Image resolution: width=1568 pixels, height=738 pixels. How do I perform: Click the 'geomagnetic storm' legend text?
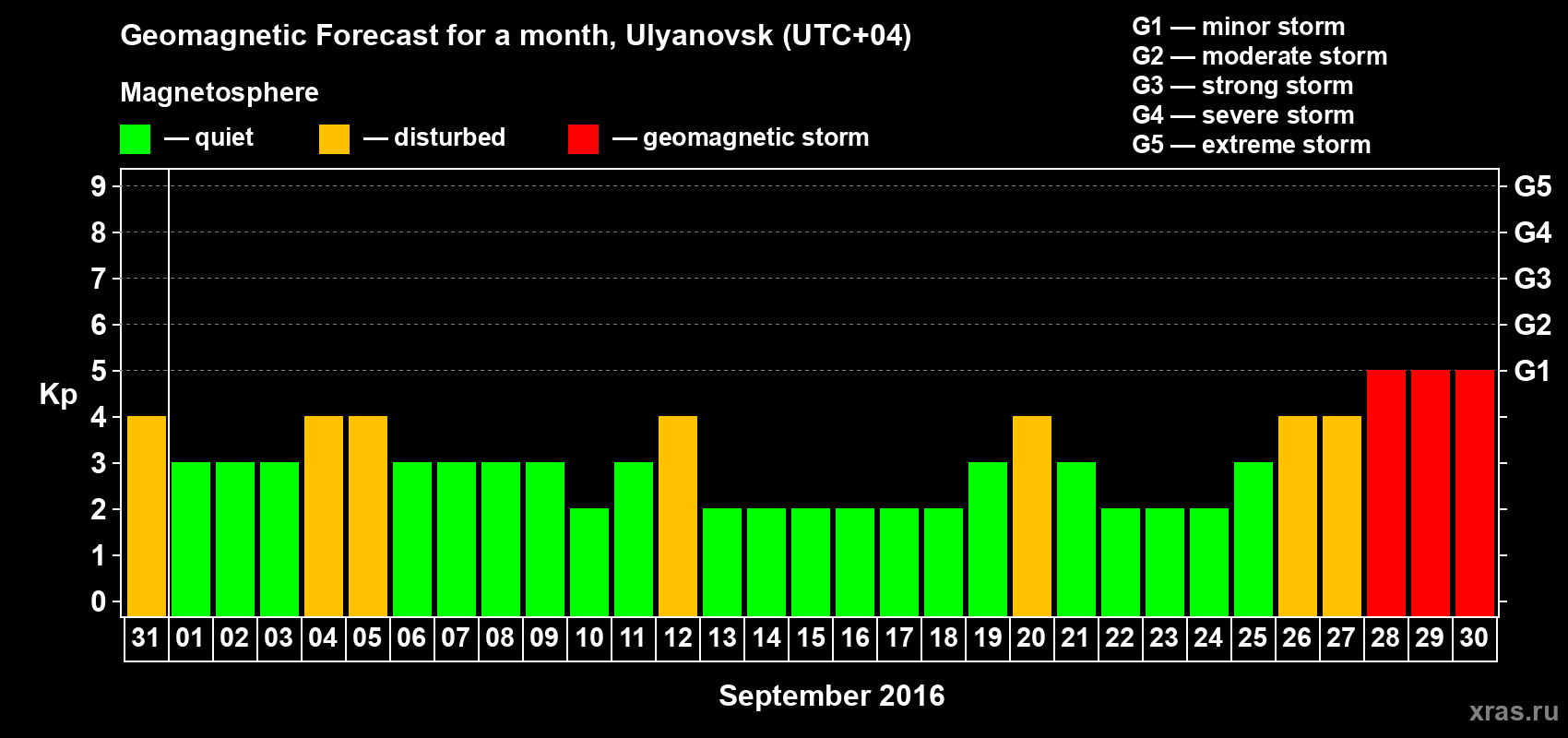[755, 137]
